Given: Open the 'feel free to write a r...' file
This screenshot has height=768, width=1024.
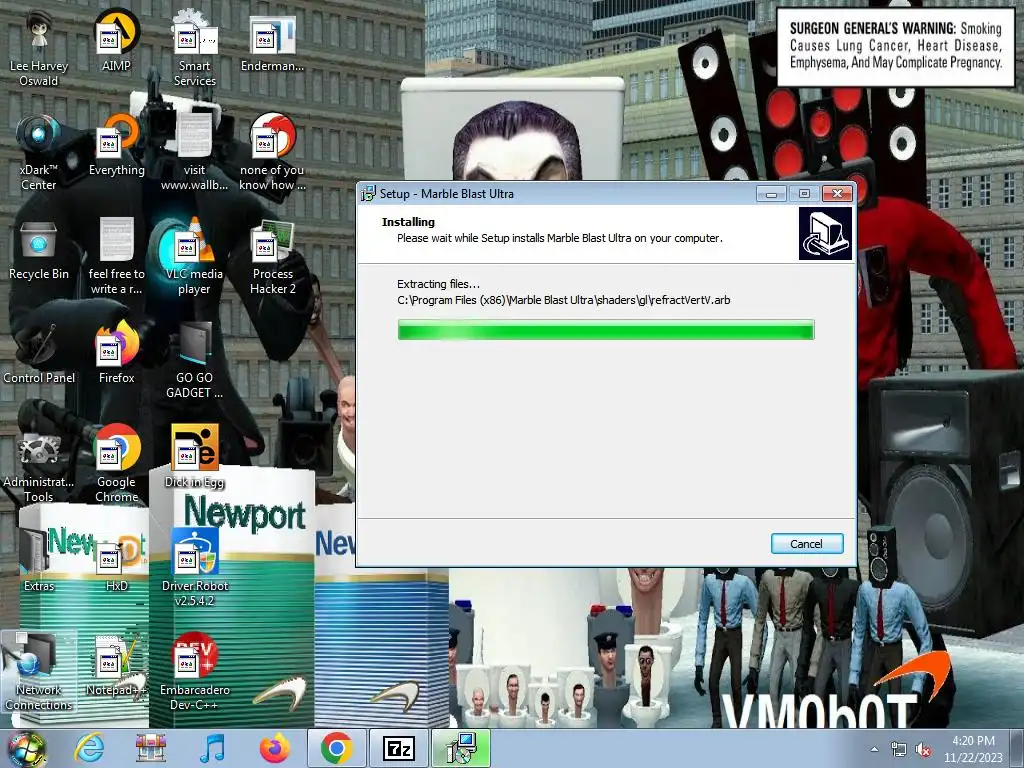Looking at the screenshot, I should pyautogui.click(x=116, y=257).
